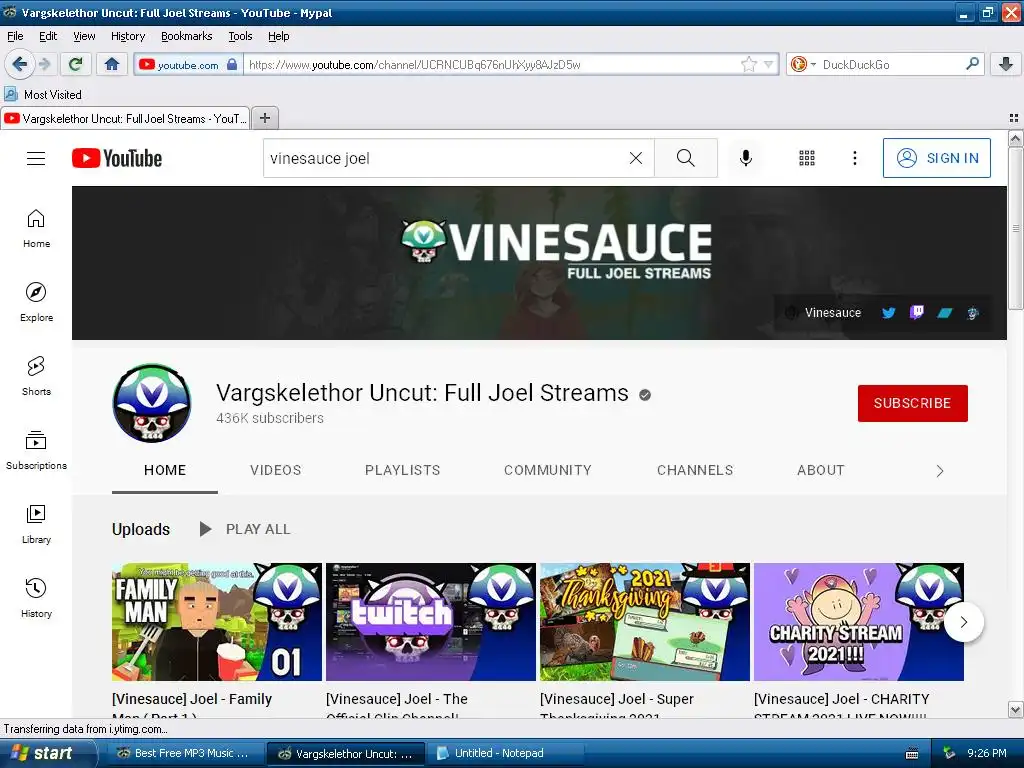Start voice search with microphone icon

(x=746, y=158)
